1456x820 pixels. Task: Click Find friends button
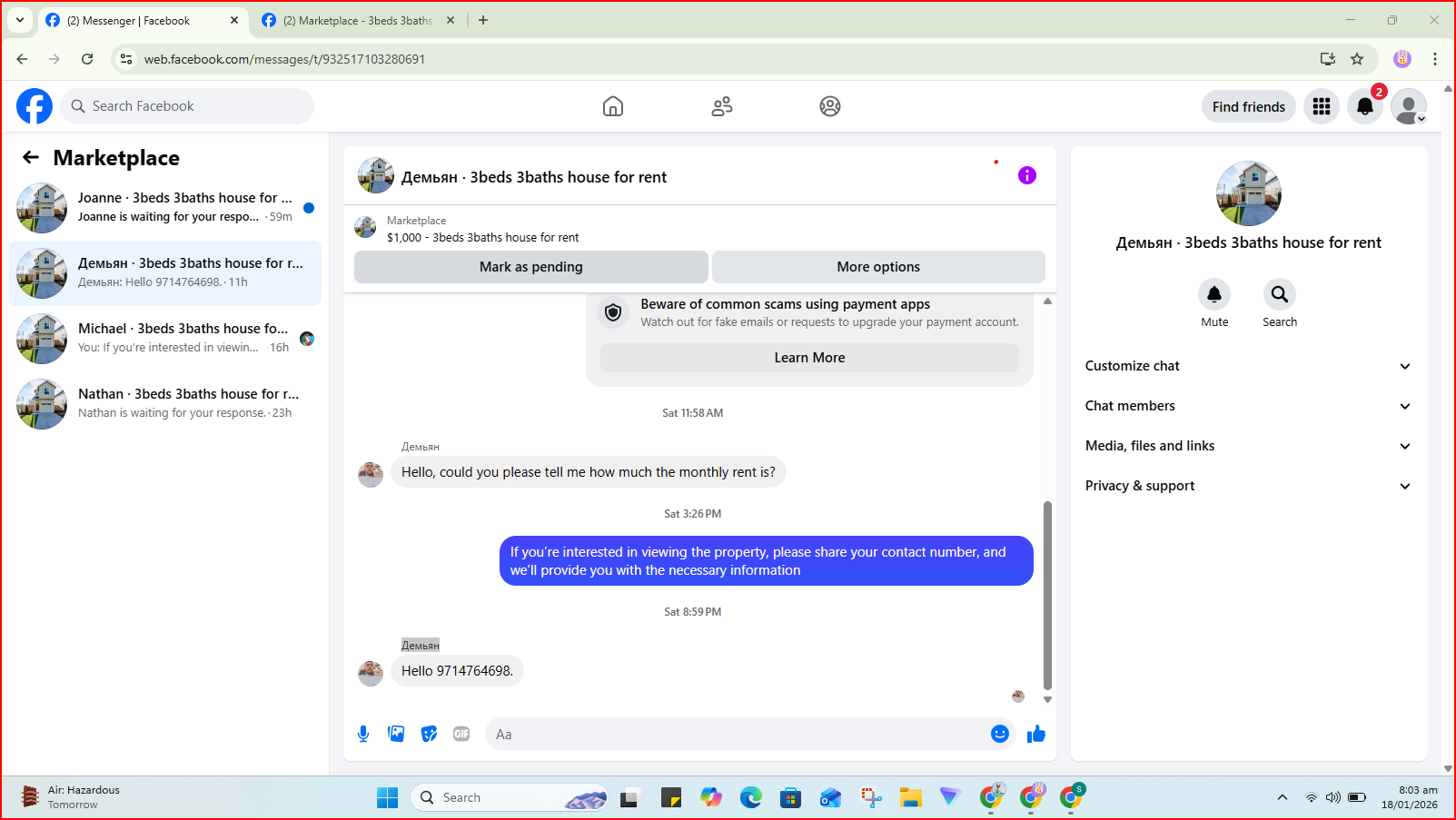click(x=1249, y=106)
